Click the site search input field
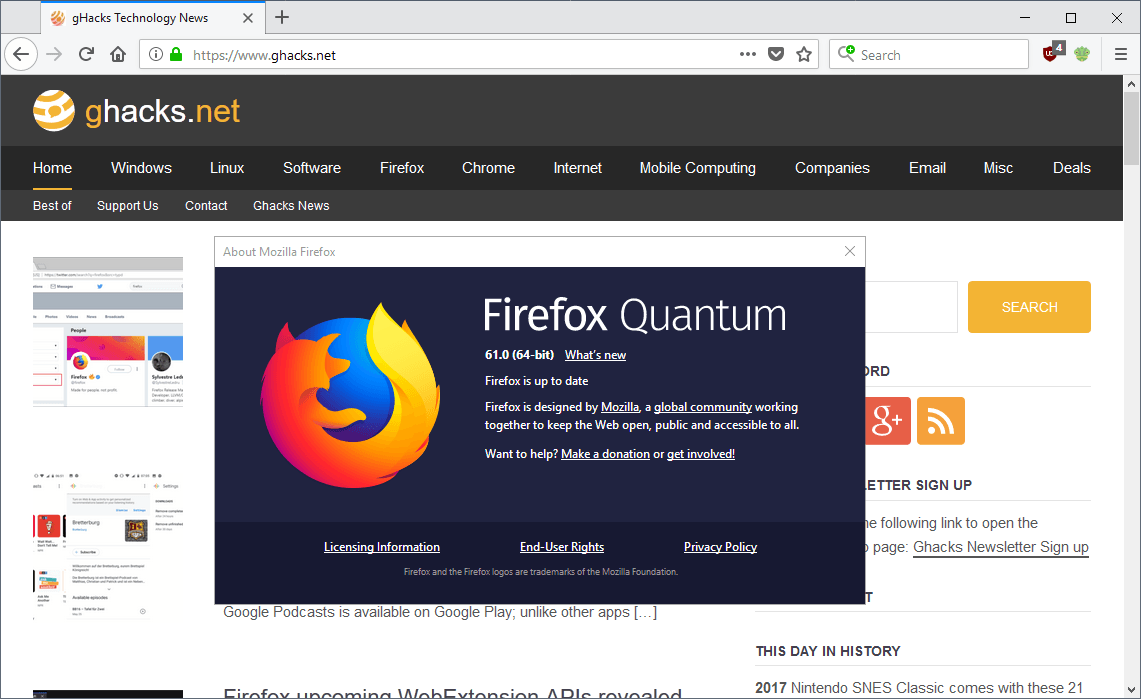Viewport: 1141px width, 699px height. click(911, 307)
